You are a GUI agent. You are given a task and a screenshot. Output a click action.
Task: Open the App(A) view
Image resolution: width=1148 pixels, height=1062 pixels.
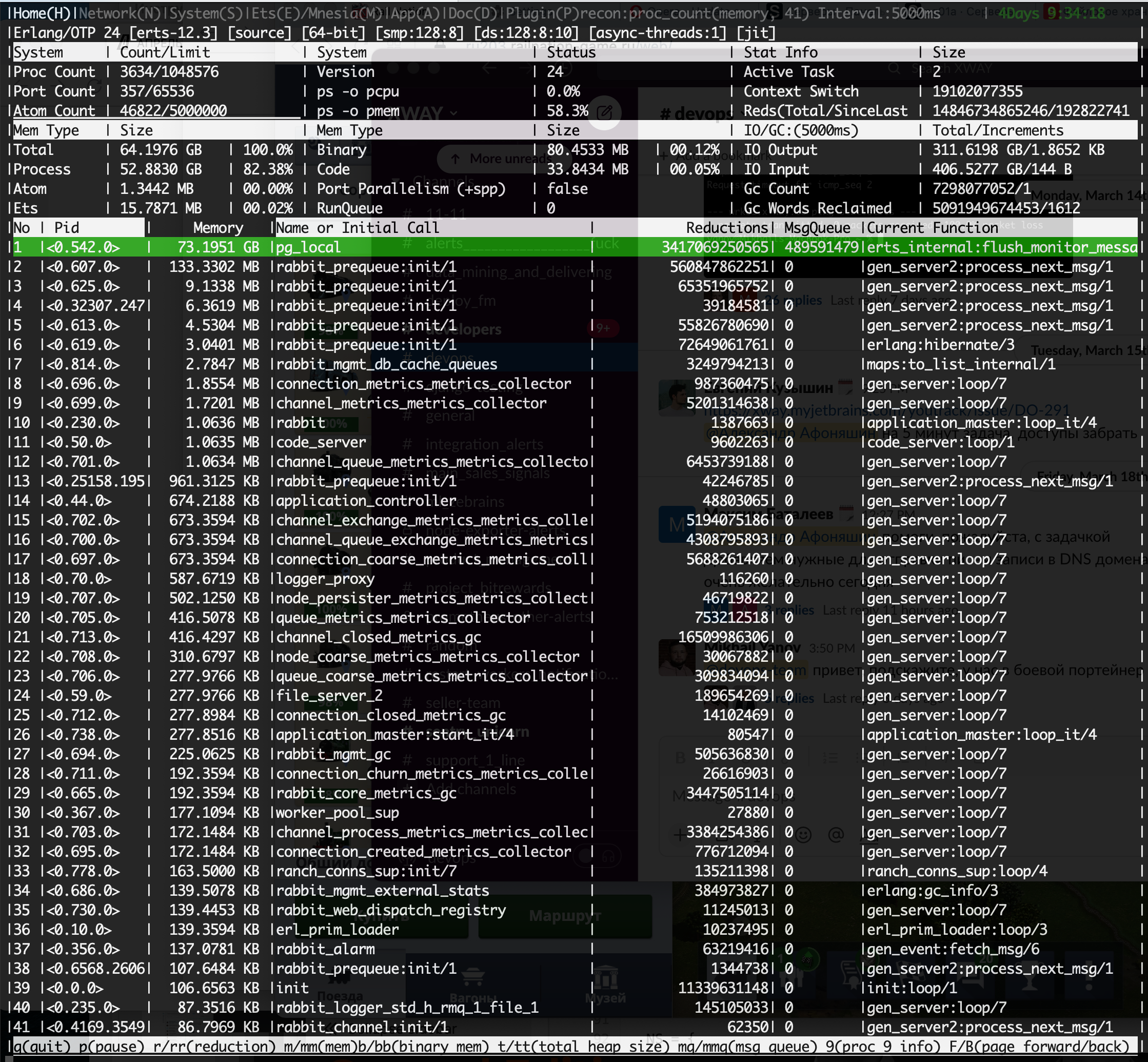click(x=416, y=13)
